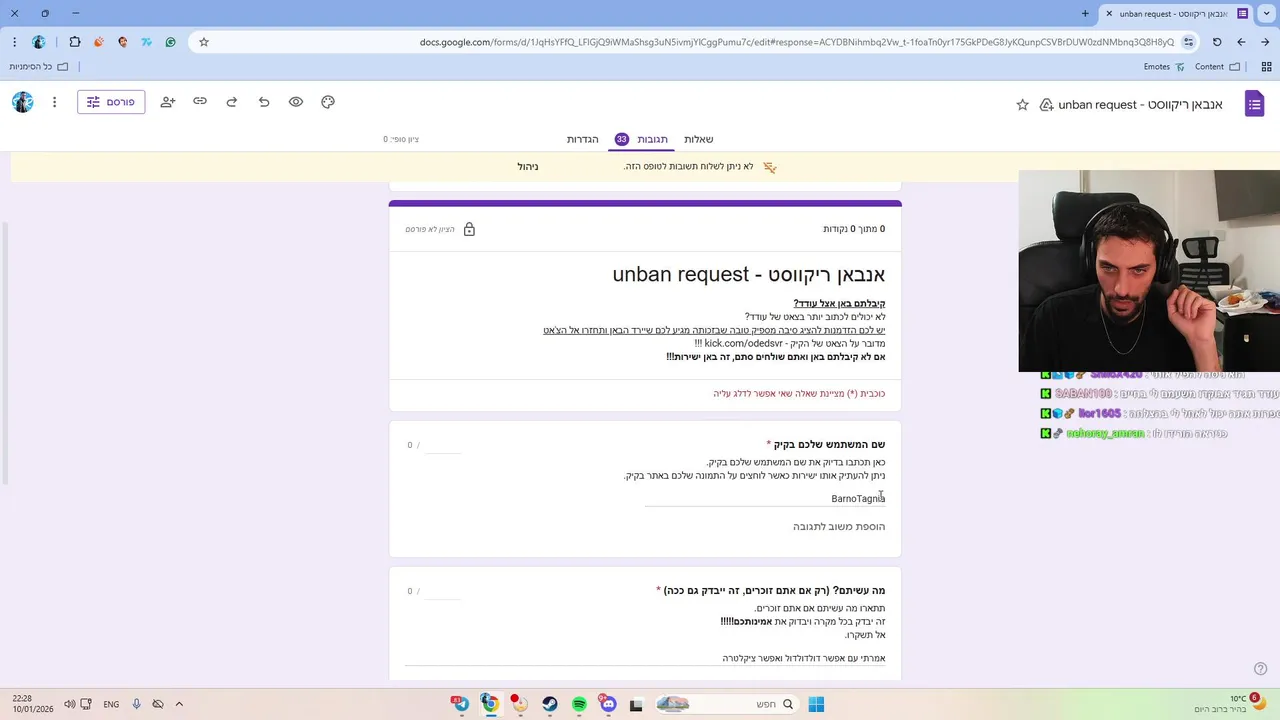Open the Forms help question-mark icon

[x=1260, y=669]
